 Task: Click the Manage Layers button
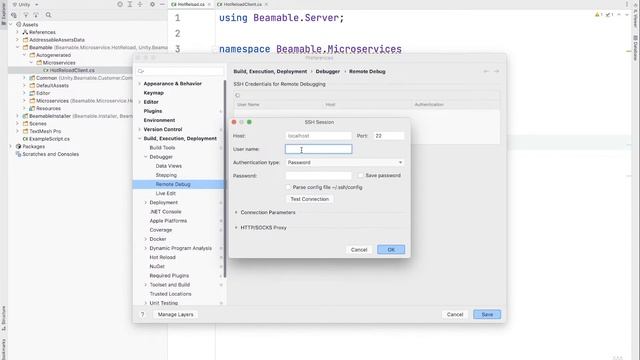(x=176, y=315)
